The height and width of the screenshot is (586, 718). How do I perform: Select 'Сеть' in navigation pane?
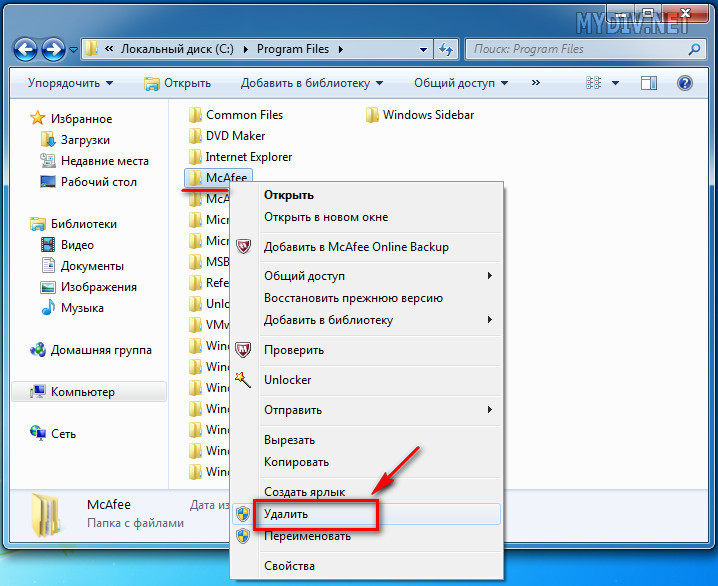click(x=53, y=434)
